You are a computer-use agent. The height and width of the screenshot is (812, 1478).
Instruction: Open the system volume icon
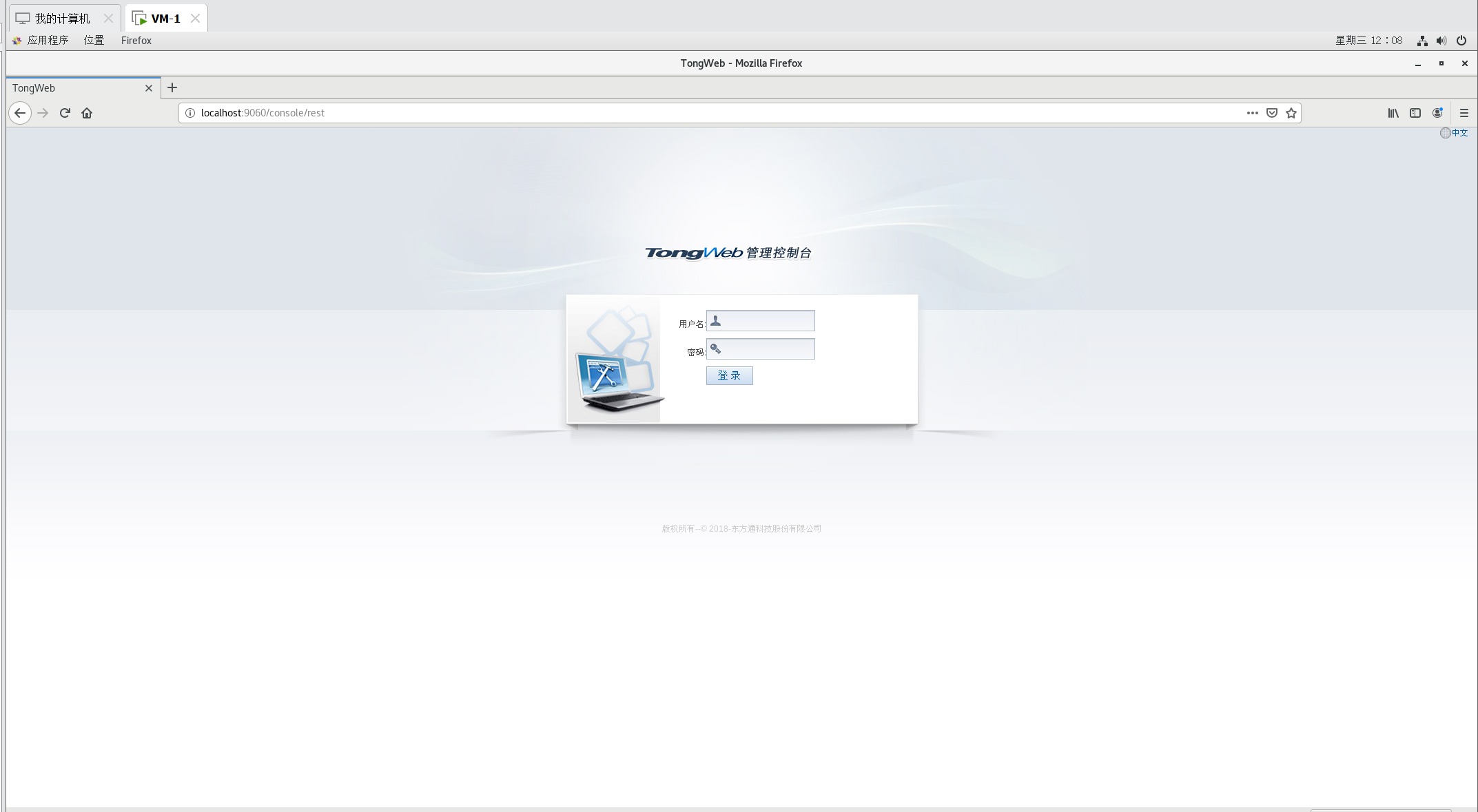(1441, 41)
